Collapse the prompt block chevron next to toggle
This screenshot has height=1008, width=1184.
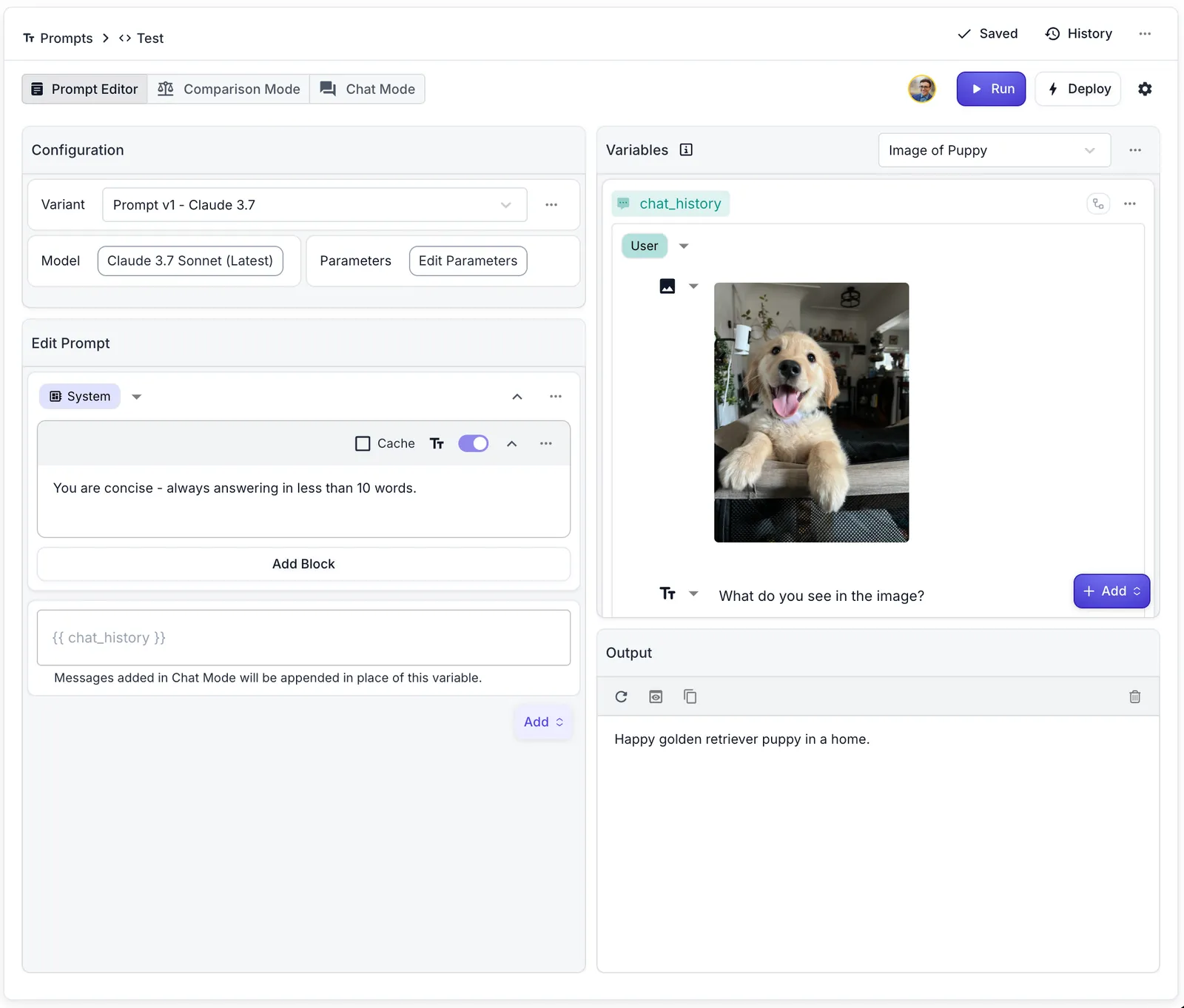(511, 443)
